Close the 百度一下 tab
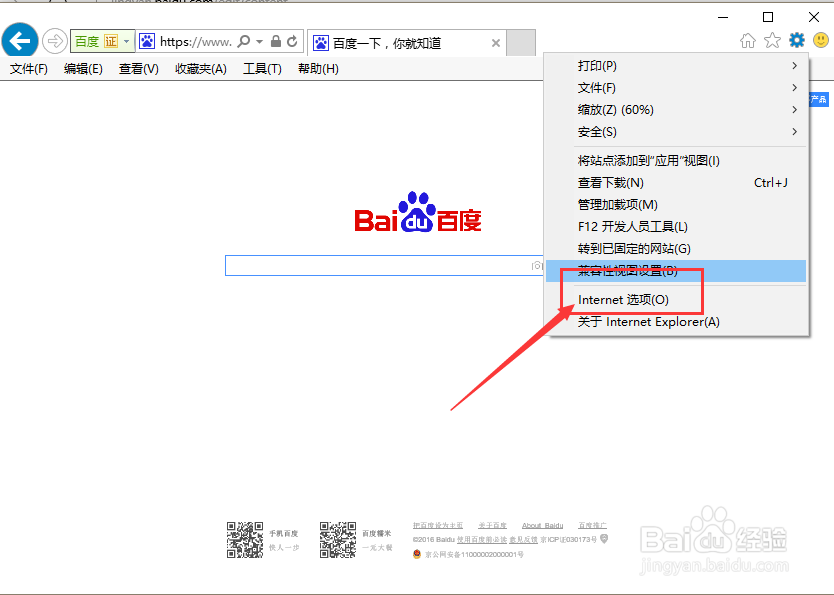 point(496,43)
